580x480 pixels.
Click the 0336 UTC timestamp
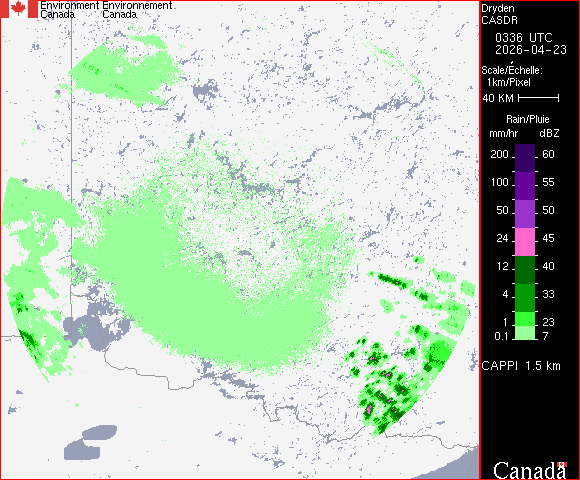(x=524, y=38)
